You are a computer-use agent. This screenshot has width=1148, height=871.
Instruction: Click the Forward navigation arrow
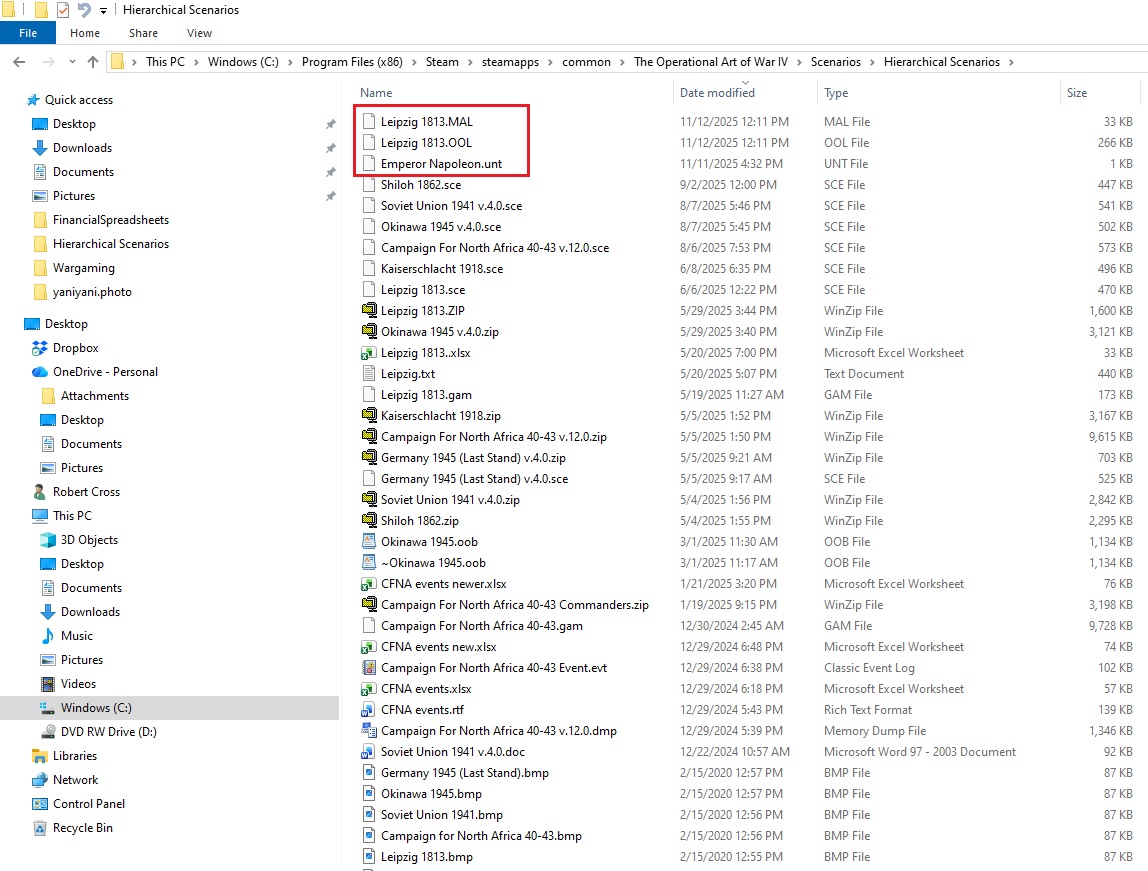pos(48,62)
